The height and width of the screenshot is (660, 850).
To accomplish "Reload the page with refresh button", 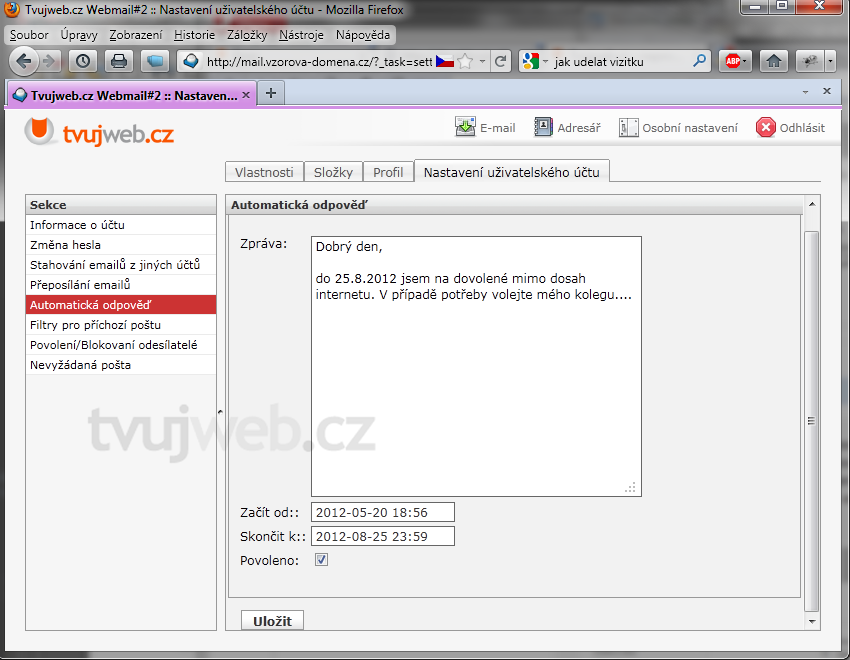I will (501, 61).
